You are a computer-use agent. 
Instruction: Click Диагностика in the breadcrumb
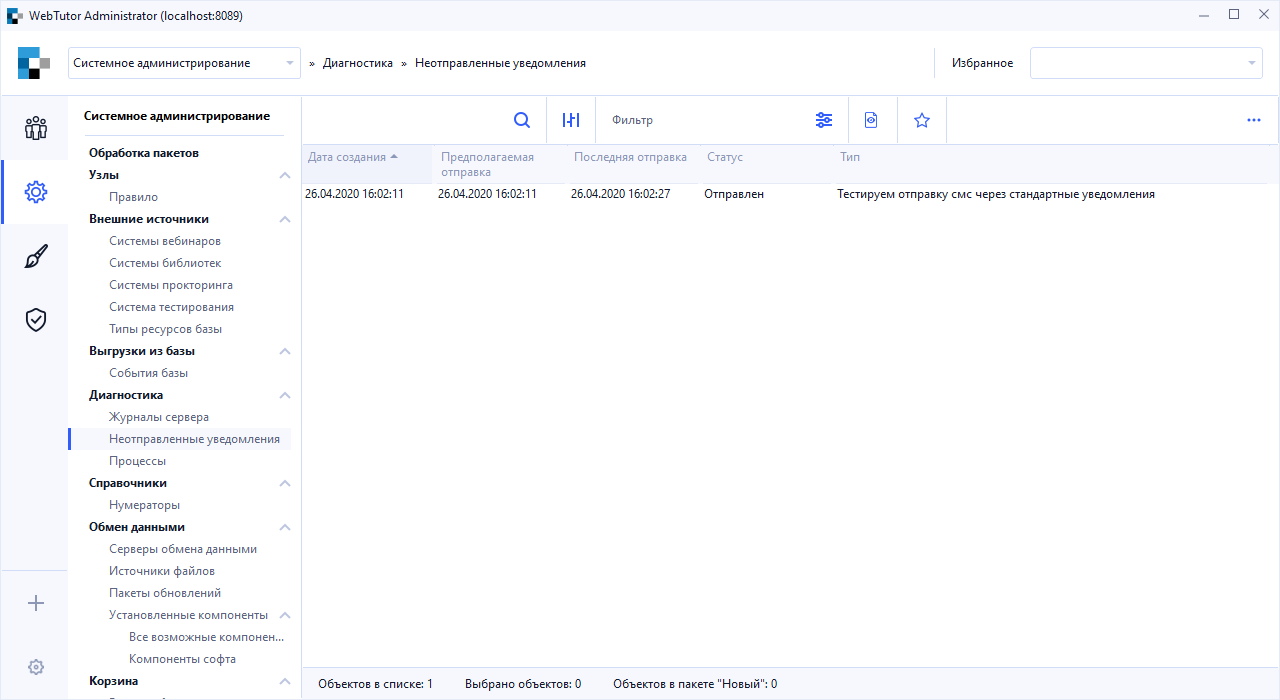358,63
